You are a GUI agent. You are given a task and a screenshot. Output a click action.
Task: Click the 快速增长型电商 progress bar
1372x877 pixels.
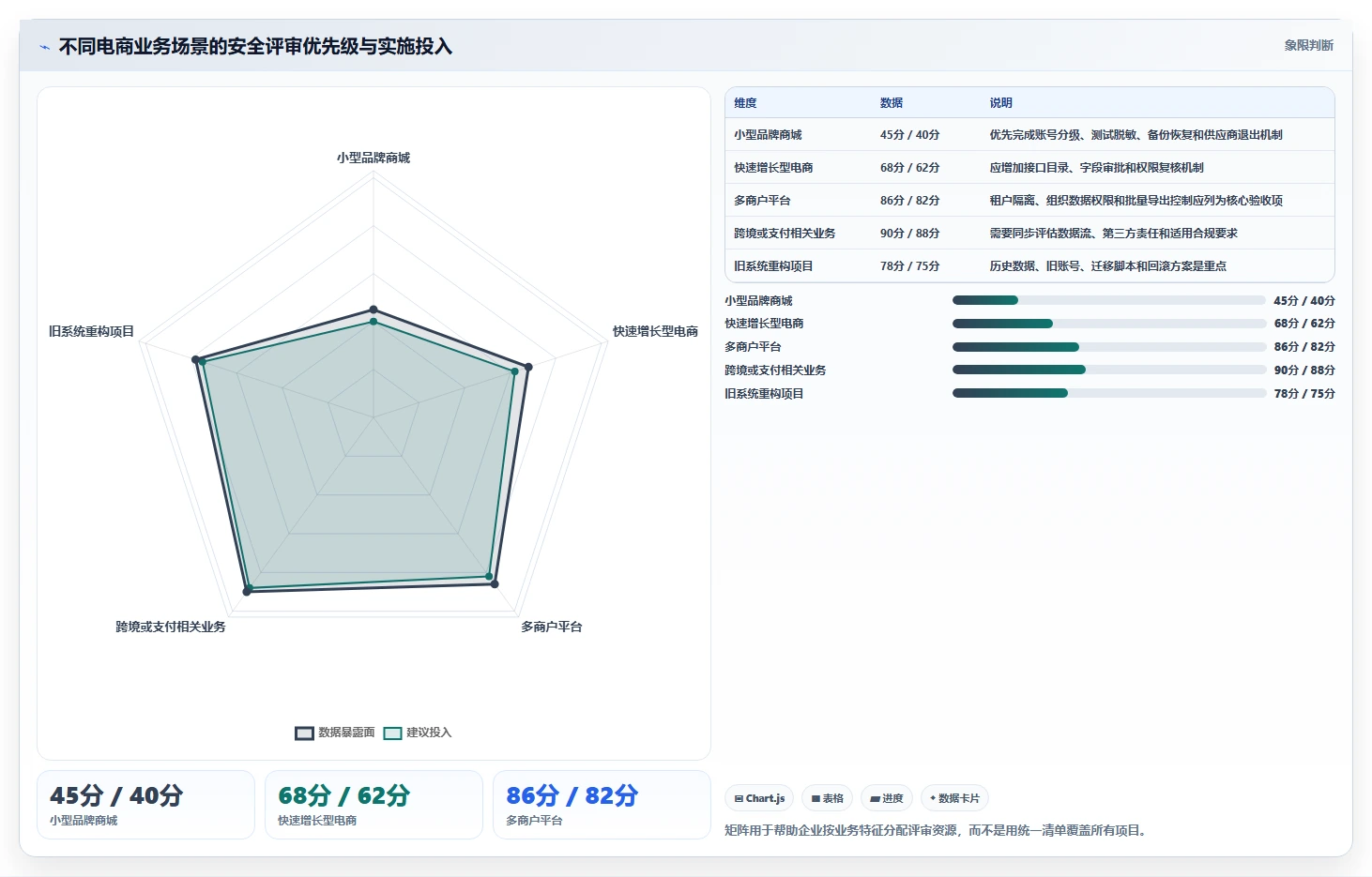click(1109, 324)
